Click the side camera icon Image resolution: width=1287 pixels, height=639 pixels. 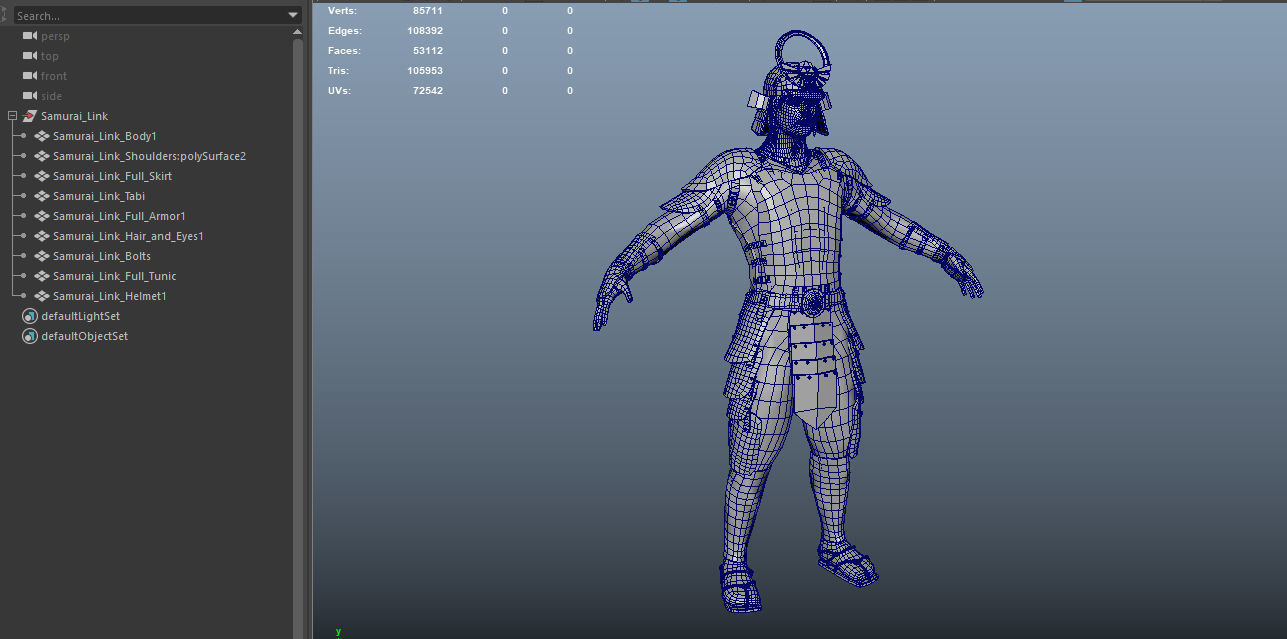click(29, 96)
